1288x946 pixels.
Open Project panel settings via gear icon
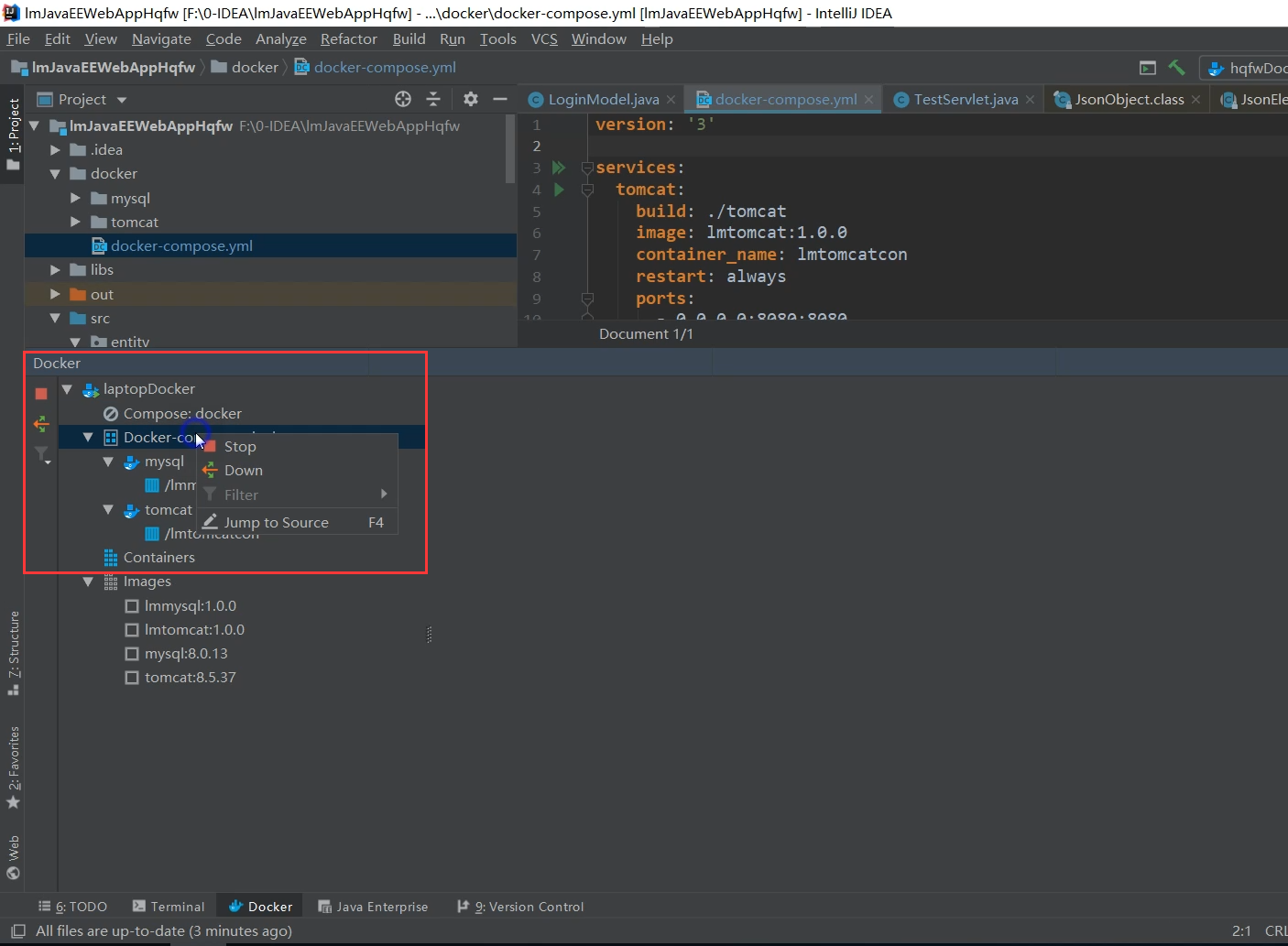470,99
